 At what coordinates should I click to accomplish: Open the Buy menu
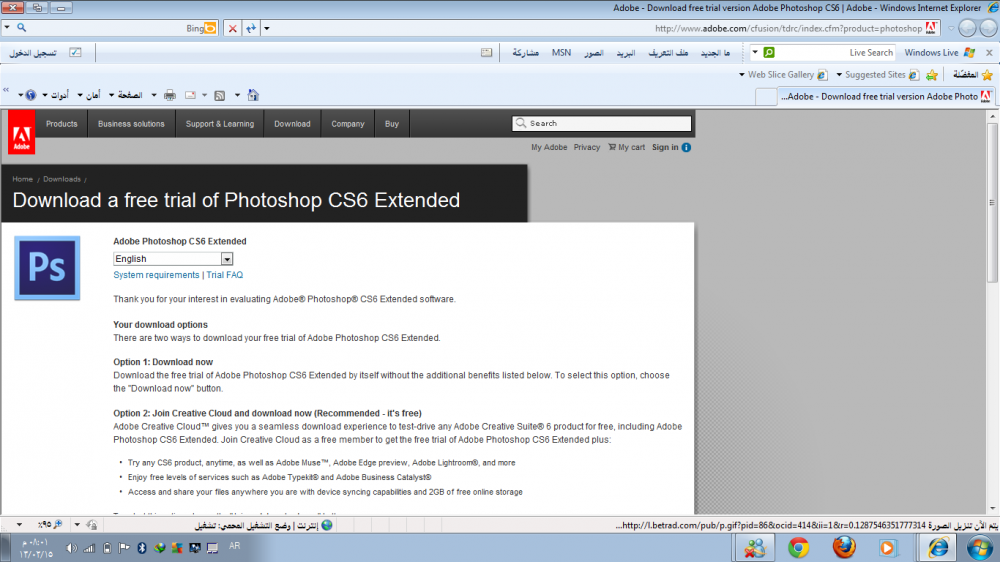[x=392, y=124]
